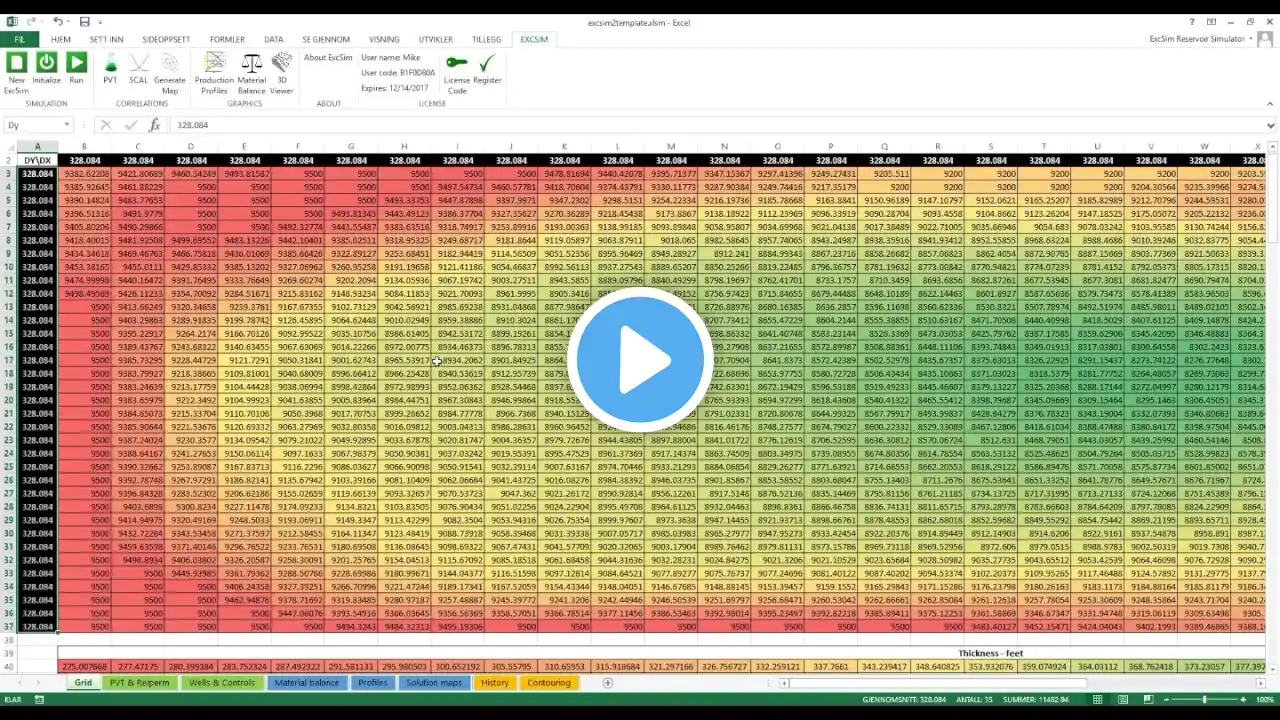This screenshot has height=720, width=1280.
Task: Collapse the ribbon with the chevron
Action: pyautogui.click(x=1270, y=102)
